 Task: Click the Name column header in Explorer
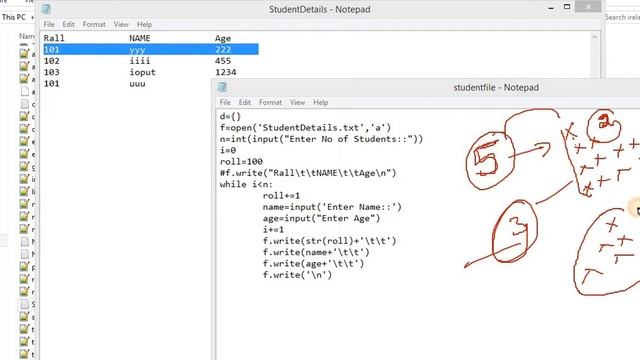(x=27, y=36)
